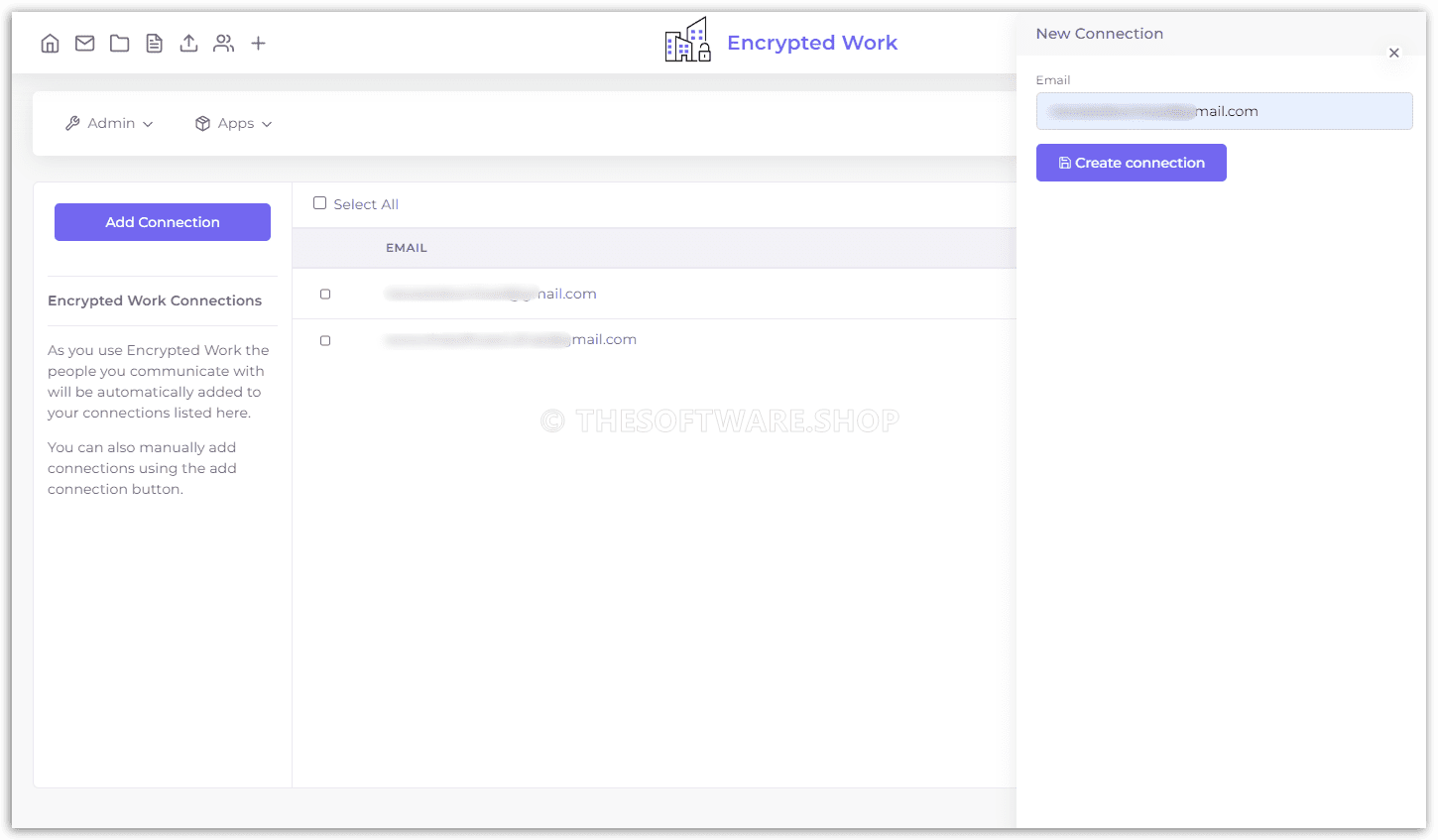Click the EMAIL column header
This screenshot has width=1438, height=840.
[407, 248]
